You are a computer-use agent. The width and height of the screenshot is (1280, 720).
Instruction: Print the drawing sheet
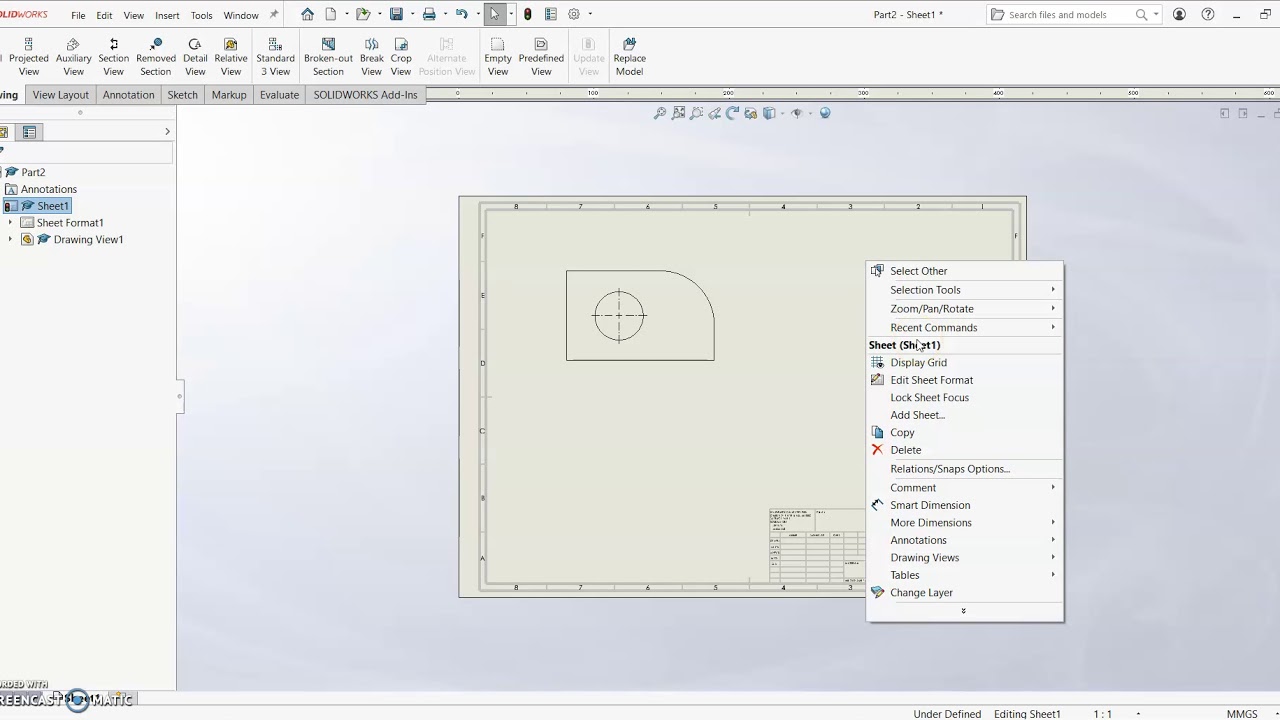pyautogui.click(x=429, y=15)
